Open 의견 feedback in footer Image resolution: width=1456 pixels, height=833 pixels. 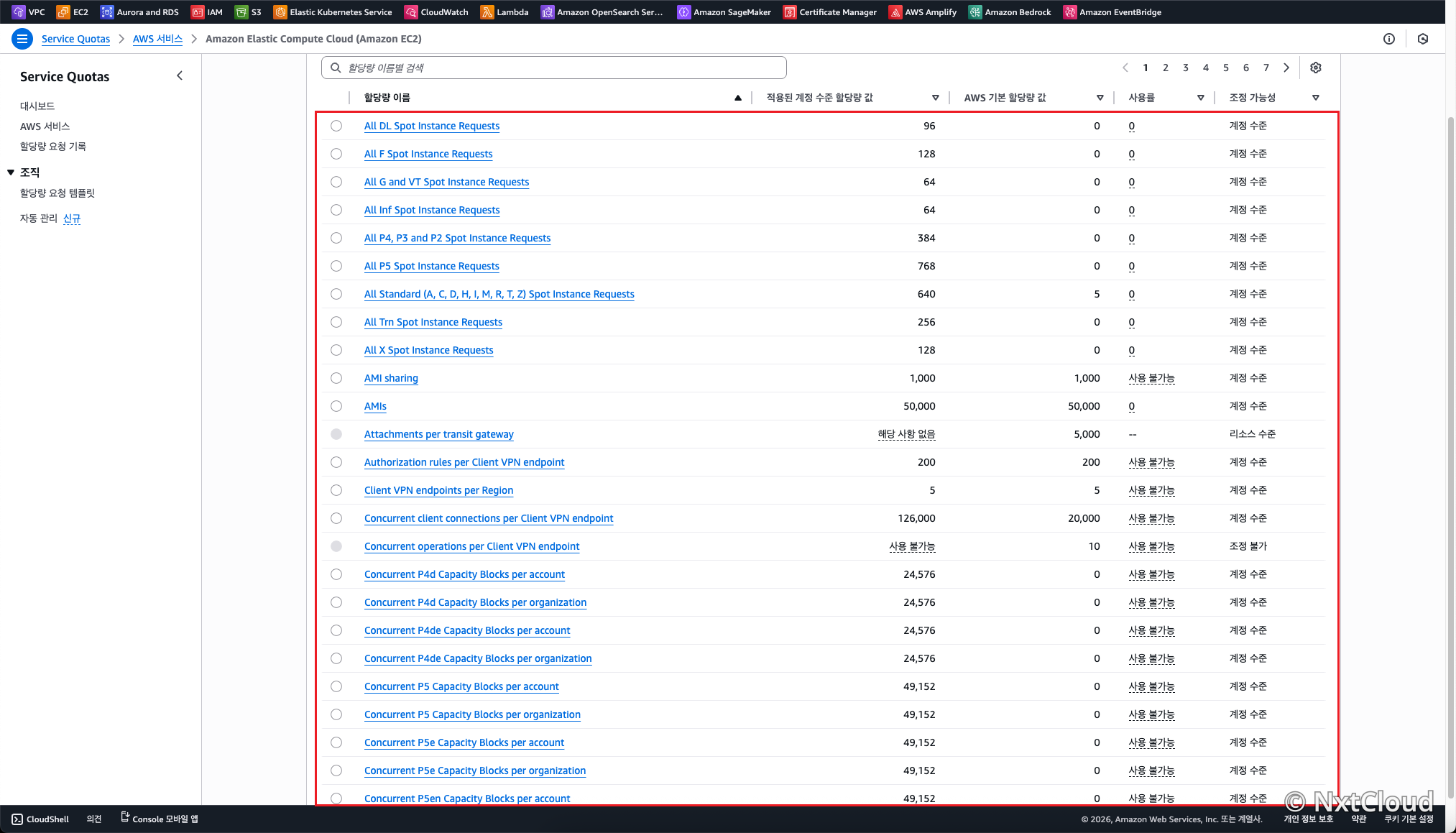(x=94, y=819)
